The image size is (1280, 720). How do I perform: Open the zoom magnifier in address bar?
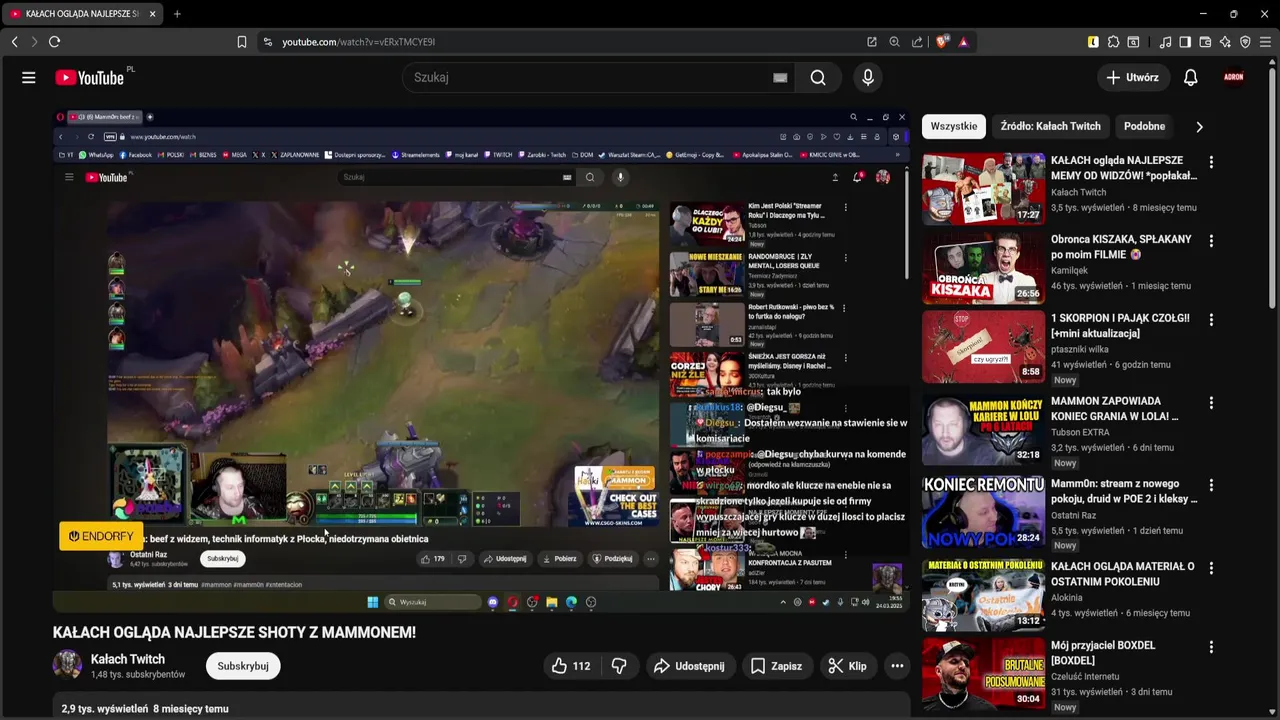(894, 42)
